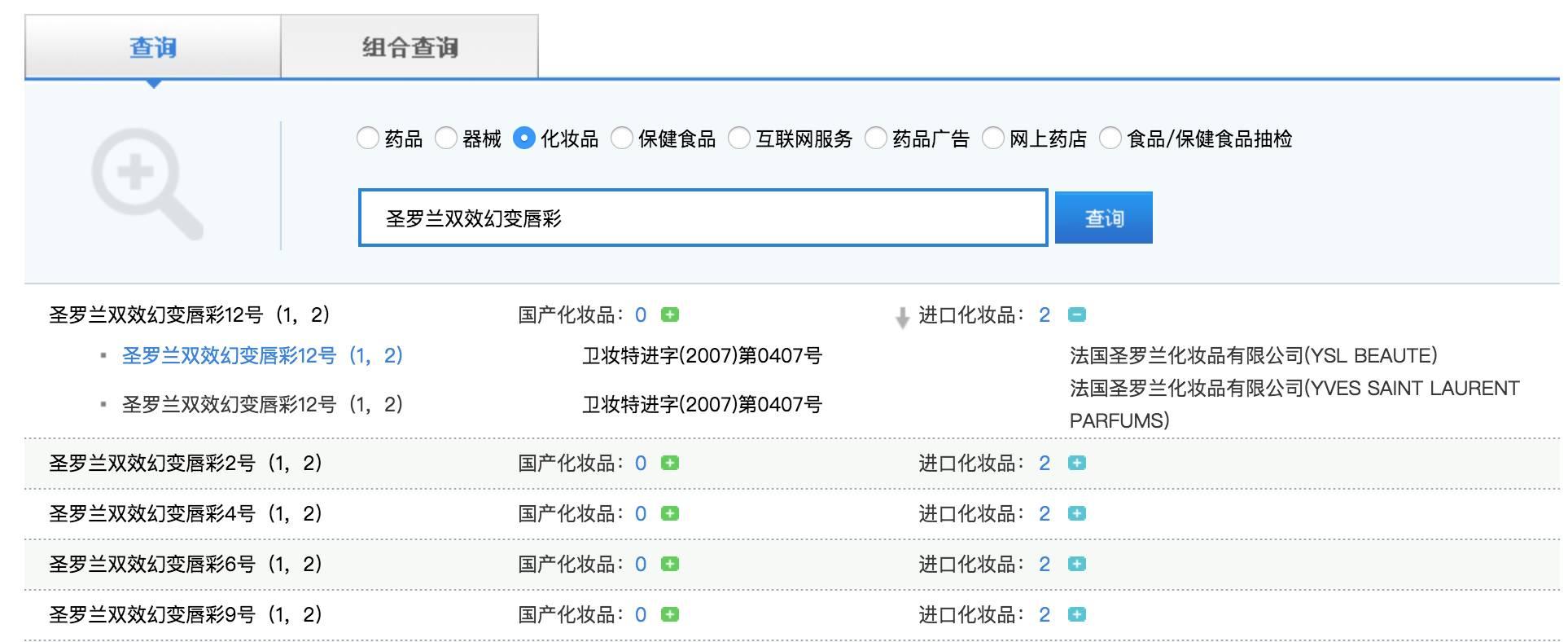This screenshot has width=1568, height=642.
Task: Select the 化妆品 radio button
Action: 524,139
